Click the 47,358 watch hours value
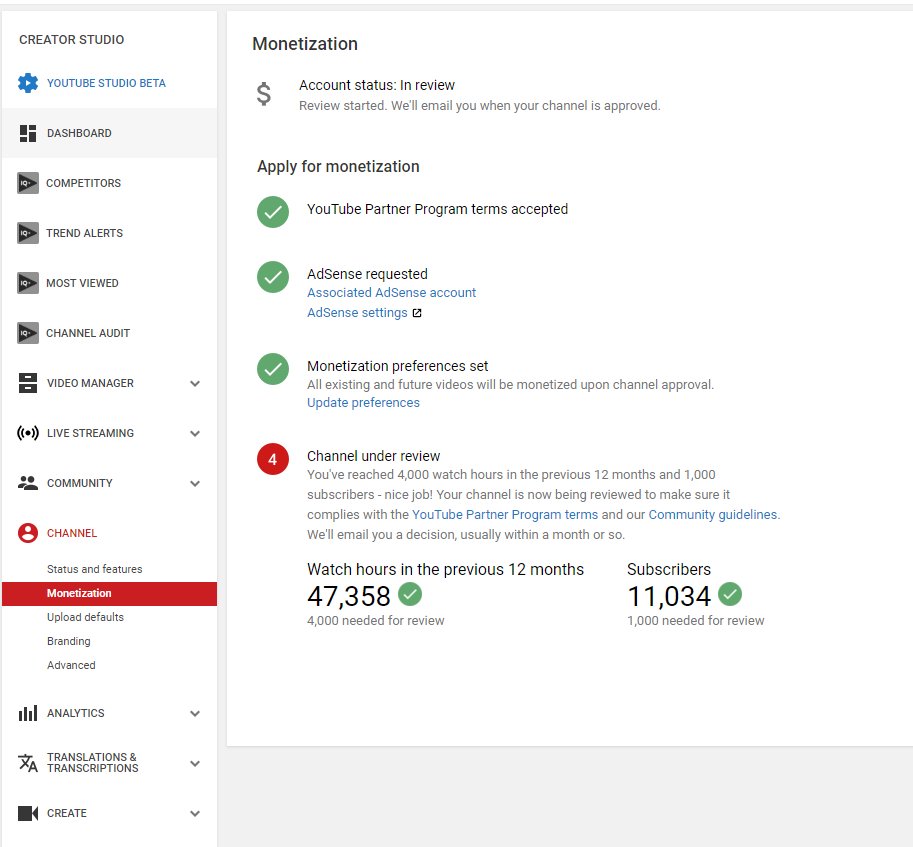This screenshot has width=913, height=847. pyautogui.click(x=348, y=596)
